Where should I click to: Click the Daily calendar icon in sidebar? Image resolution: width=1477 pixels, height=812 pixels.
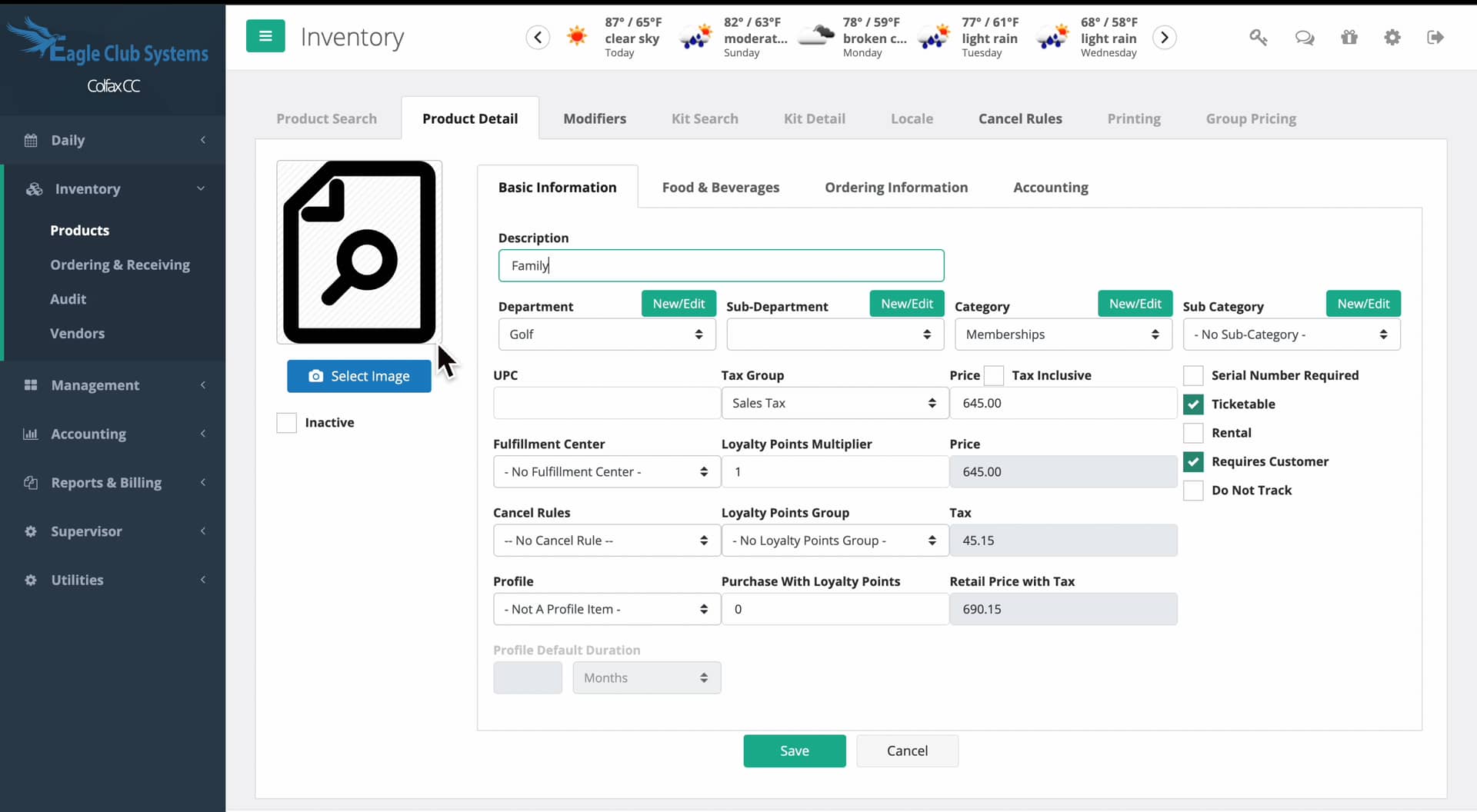[31, 140]
